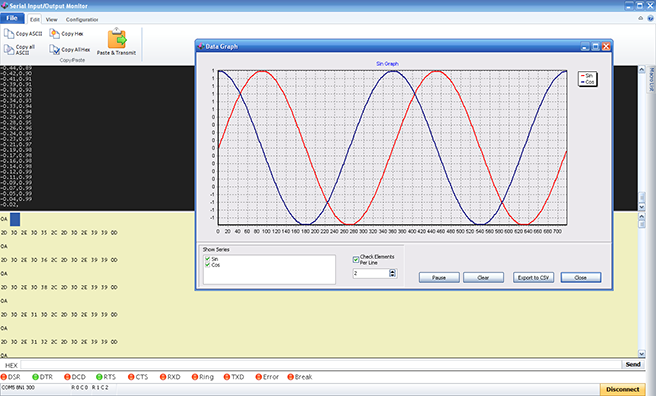Click the Paste & Transmit clipboard icon
The image size is (656, 396).
pyautogui.click(x=117, y=38)
